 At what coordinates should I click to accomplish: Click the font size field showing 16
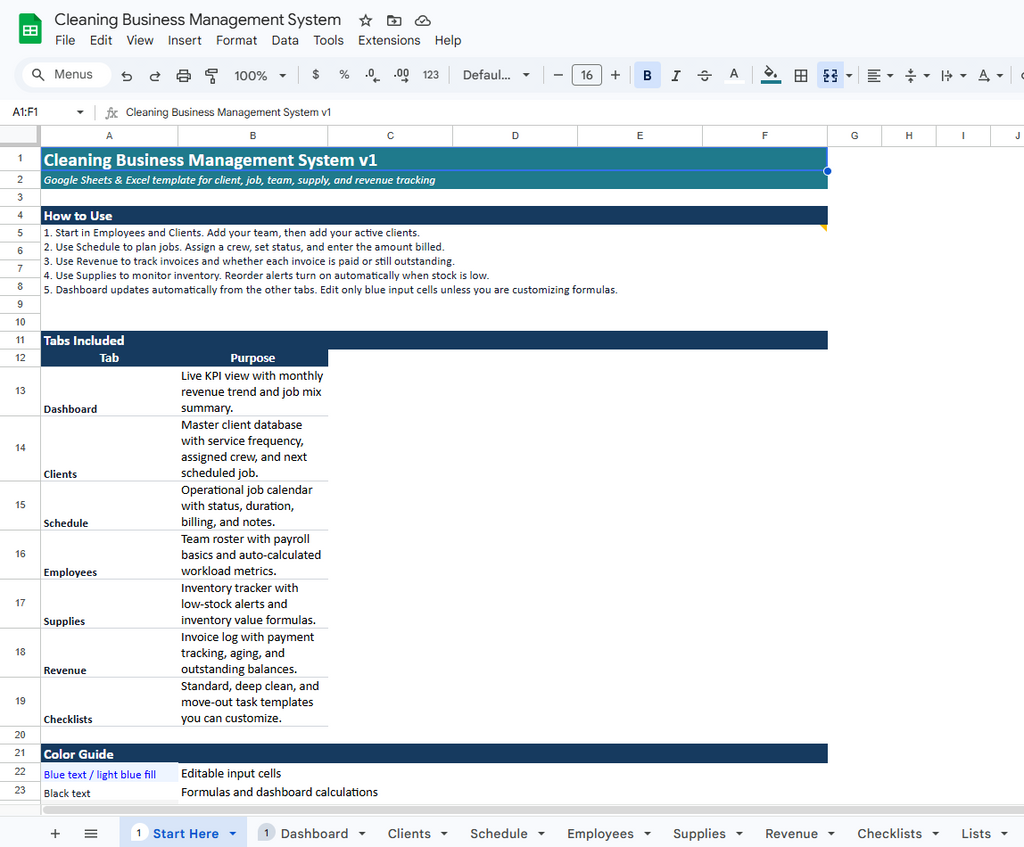tap(586, 75)
